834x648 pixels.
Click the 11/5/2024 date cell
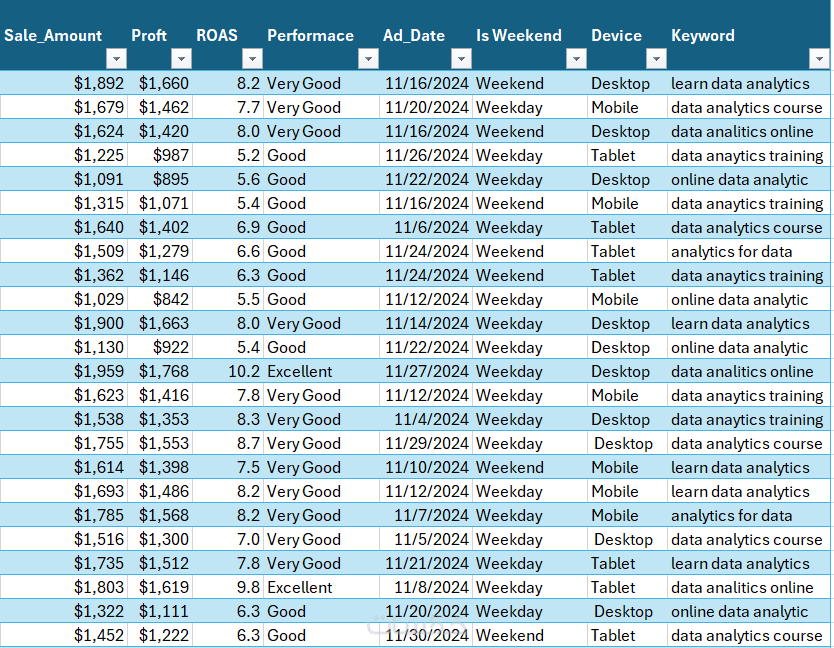click(426, 539)
